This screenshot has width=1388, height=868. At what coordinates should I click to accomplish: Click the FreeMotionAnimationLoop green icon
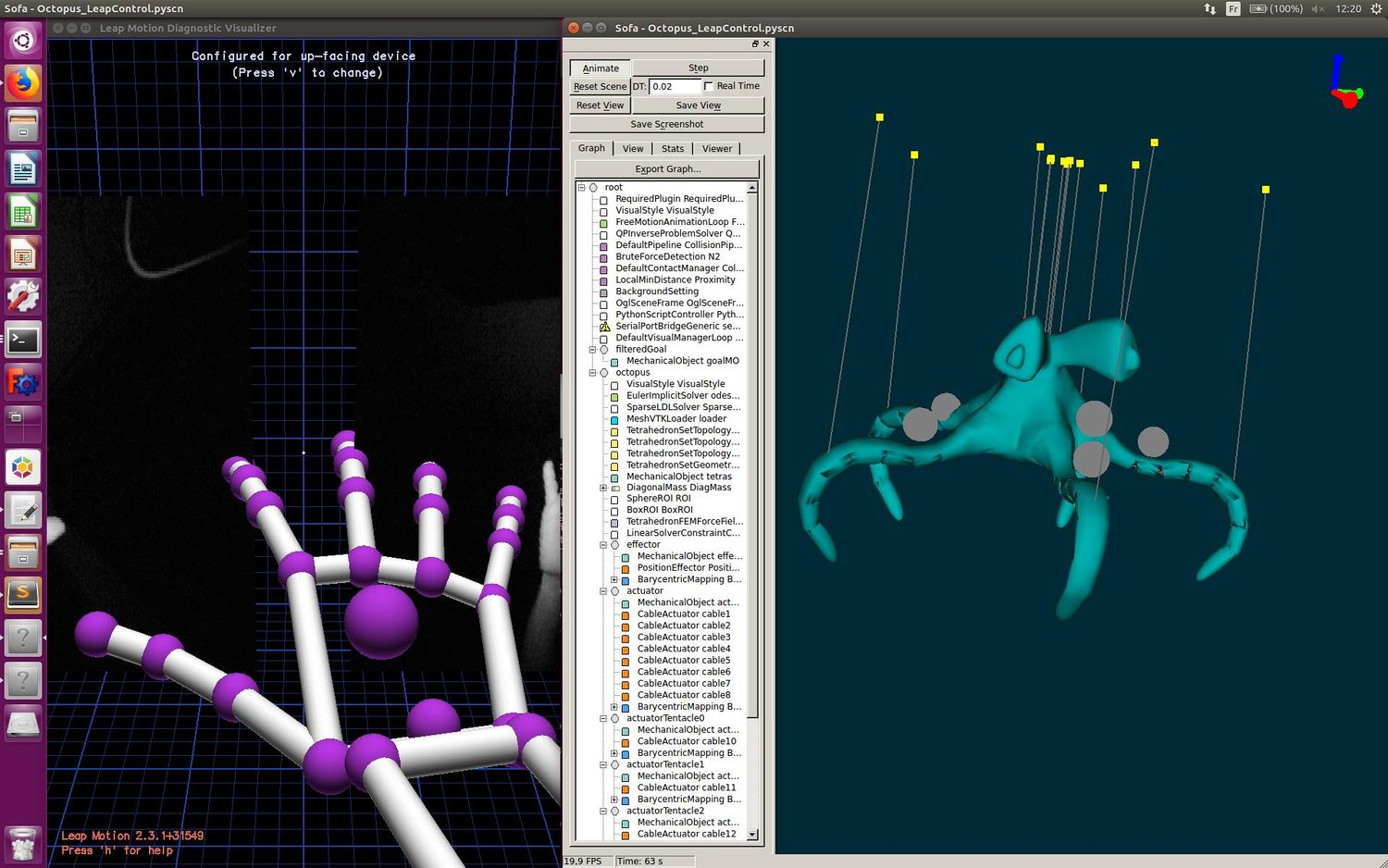tap(604, 223)
